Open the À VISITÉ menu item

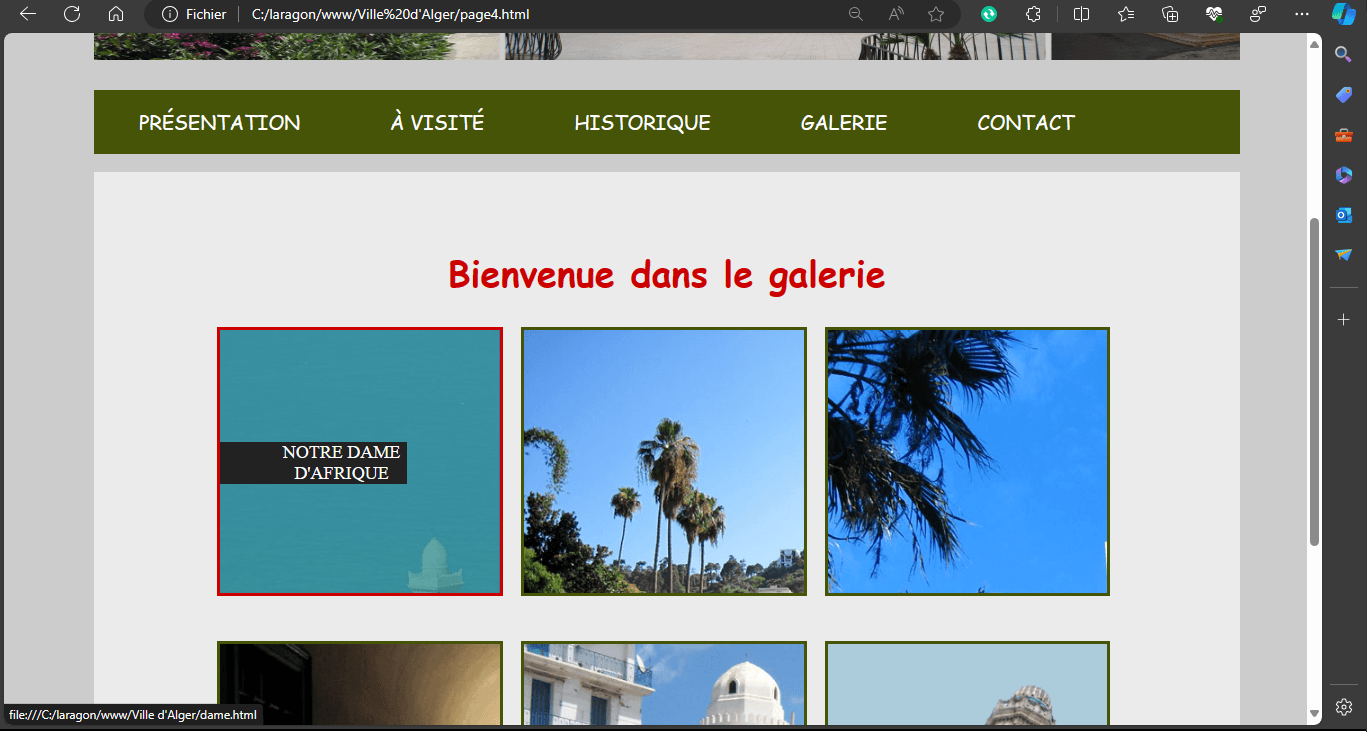click(437, 122)
